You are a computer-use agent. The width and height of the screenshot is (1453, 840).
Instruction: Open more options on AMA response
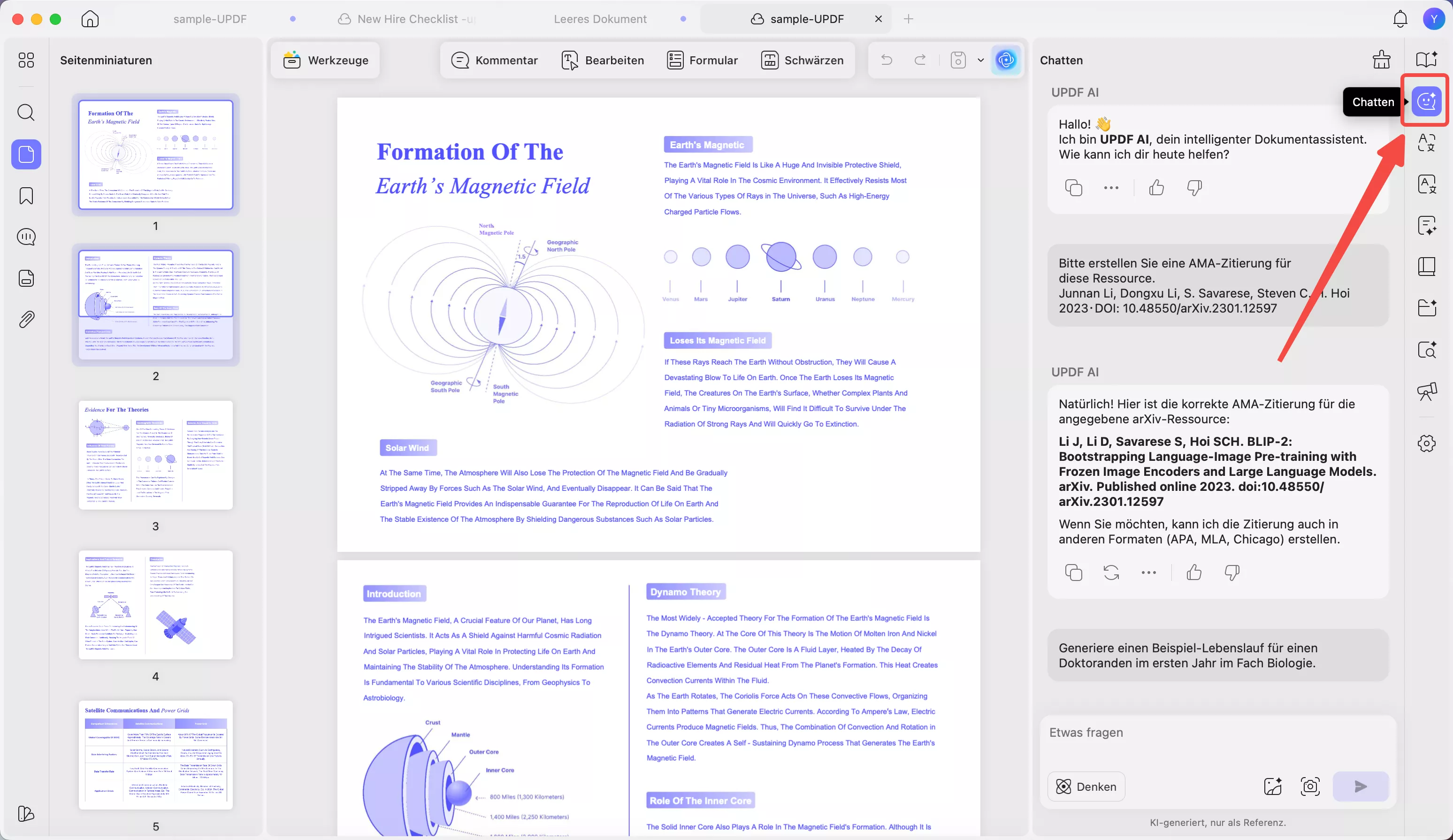tap(1148, 573)
